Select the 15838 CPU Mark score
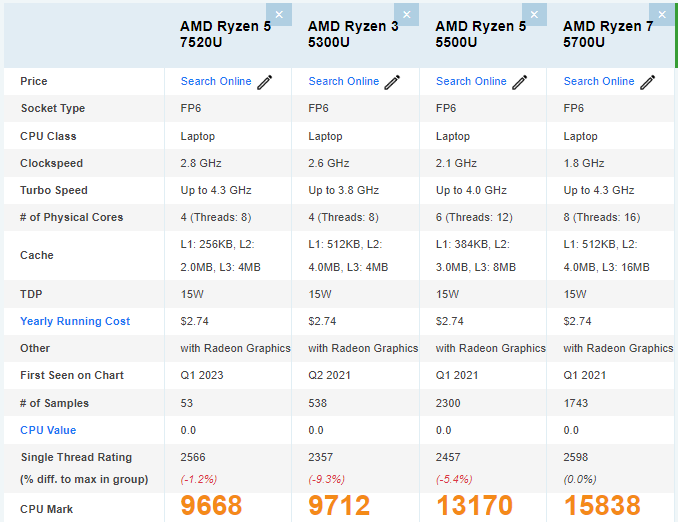 602,505
